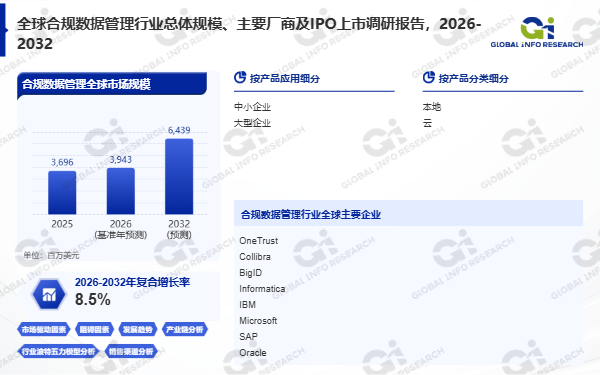Click the 销售渠道分析 tag
The width and height of the screenshot is (600, 375).
(x=131, y=351)
